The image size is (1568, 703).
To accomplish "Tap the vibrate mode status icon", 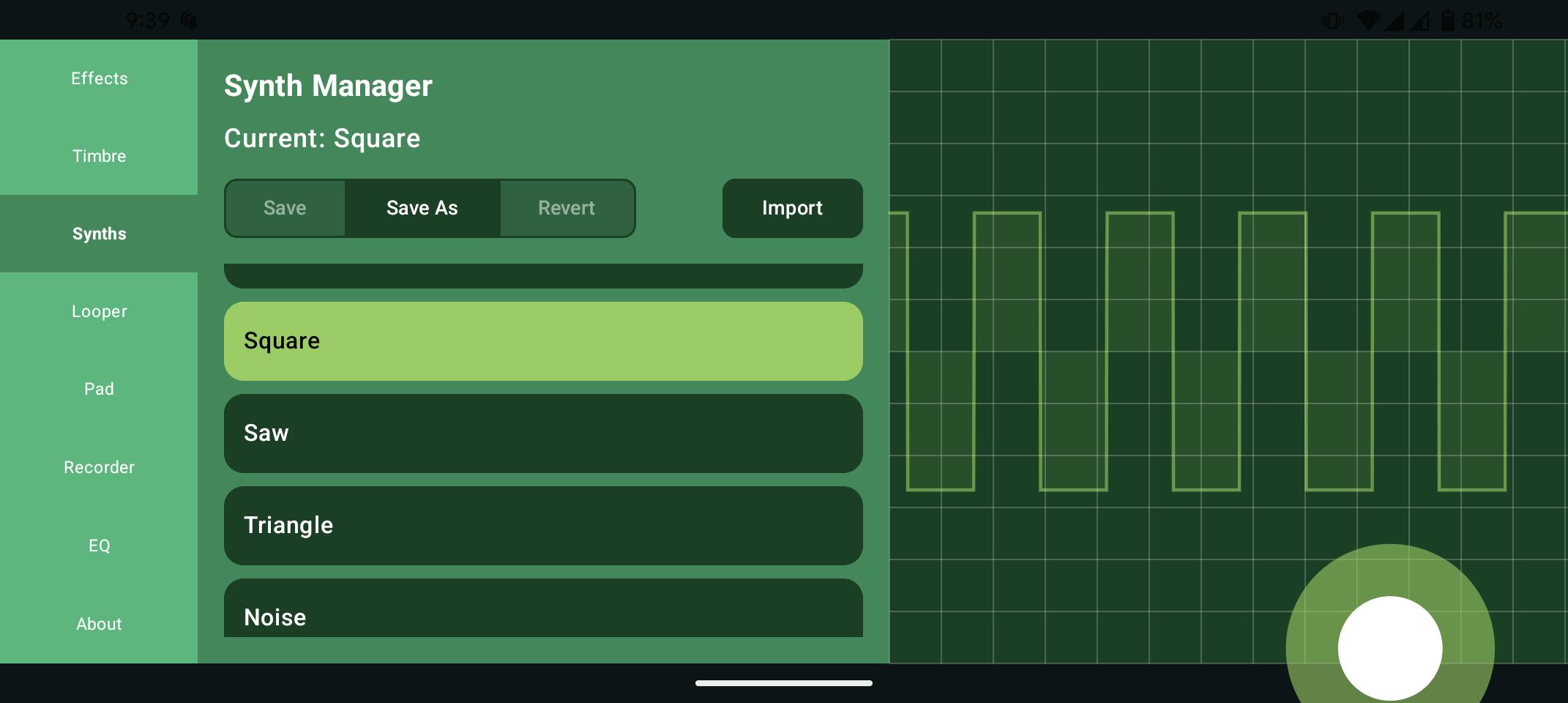I will click(1332, 21).
